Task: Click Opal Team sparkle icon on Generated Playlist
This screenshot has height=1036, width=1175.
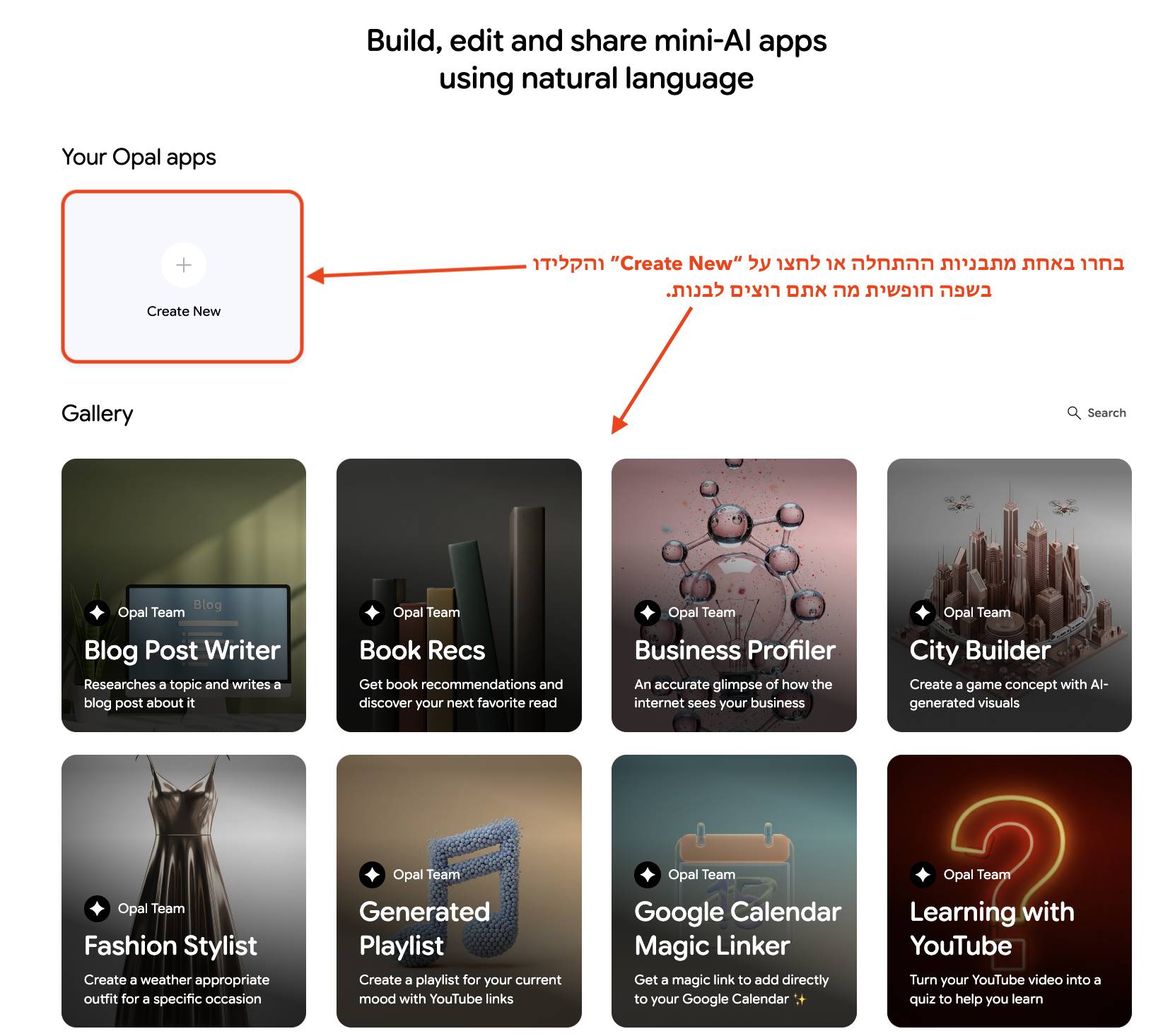Action: click(372, 874)
